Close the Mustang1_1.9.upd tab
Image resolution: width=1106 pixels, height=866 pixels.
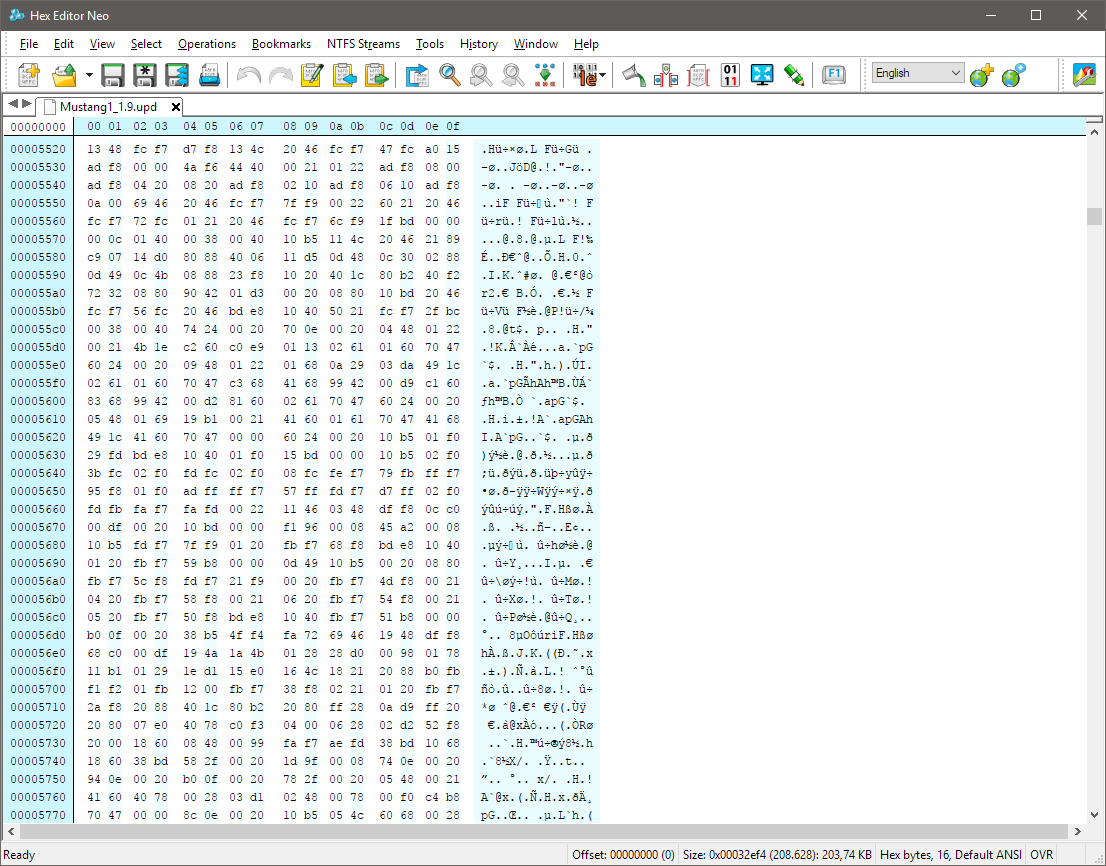click(x=176, y=106)
